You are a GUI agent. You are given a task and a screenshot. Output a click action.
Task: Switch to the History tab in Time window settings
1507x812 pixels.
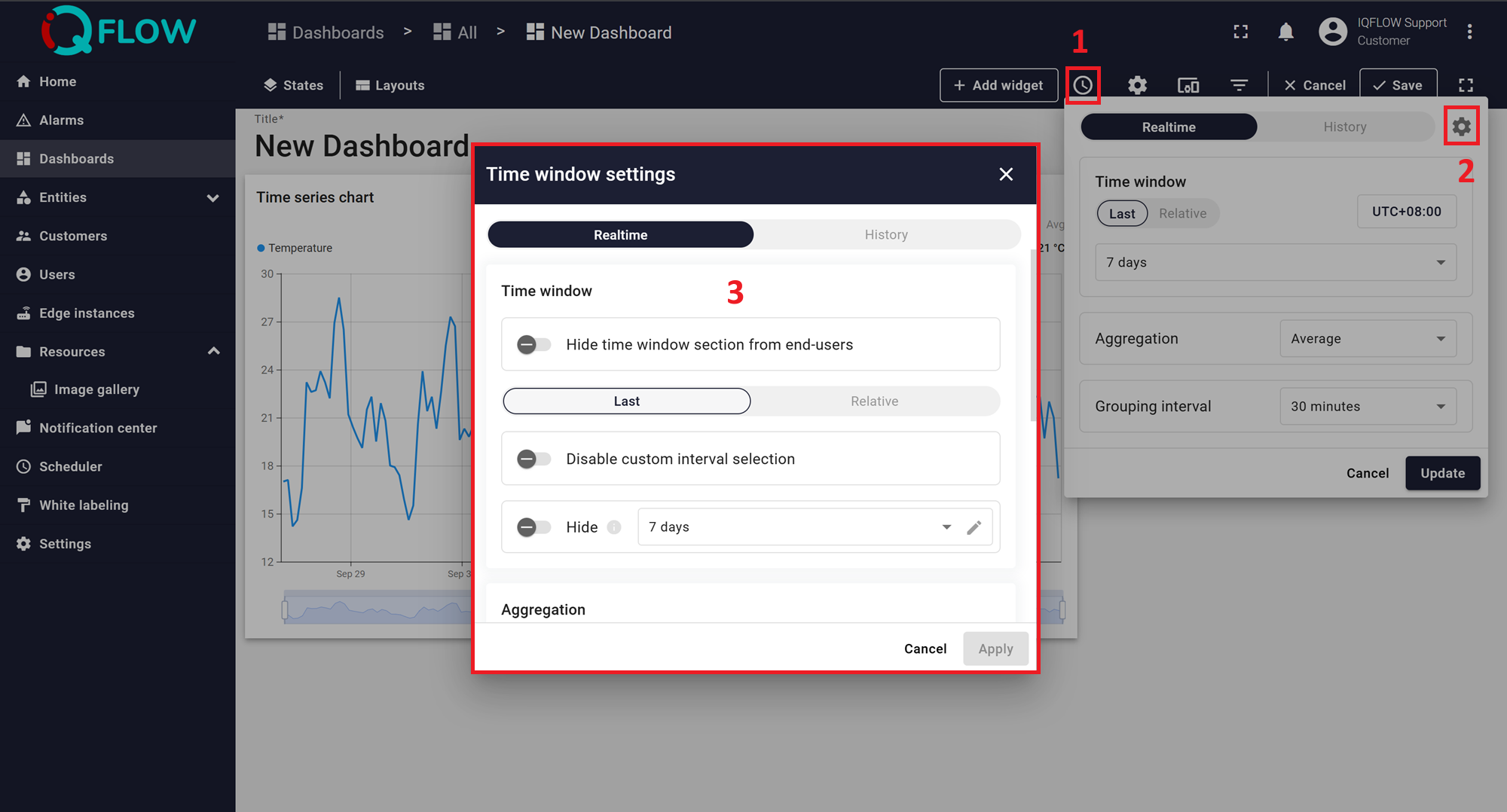(x=886, y=234)
